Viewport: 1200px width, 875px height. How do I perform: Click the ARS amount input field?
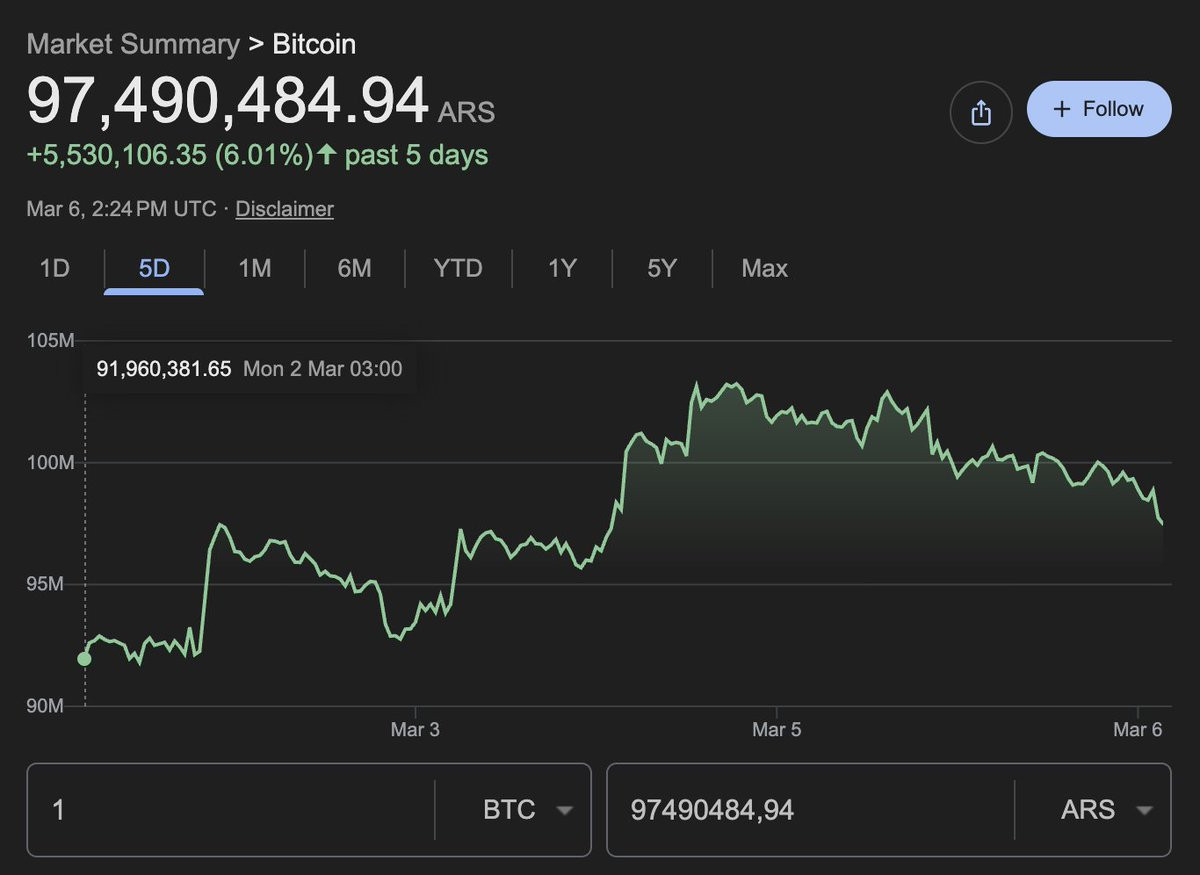click(810, 810)
